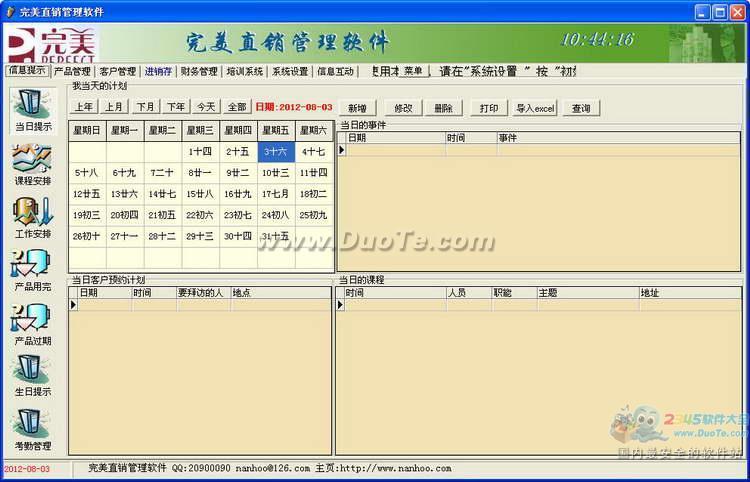The image size is (750, 482).
Task: Open the 课程安排 sidebar icon
Action: pyautogui.click(x=33, y=165)
